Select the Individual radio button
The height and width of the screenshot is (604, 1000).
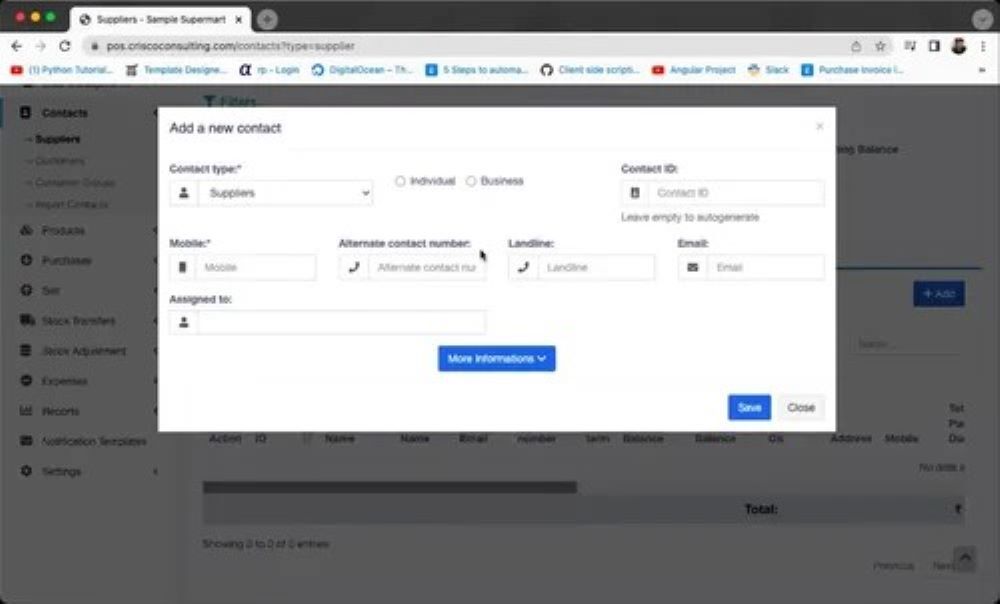click(400, 181)
